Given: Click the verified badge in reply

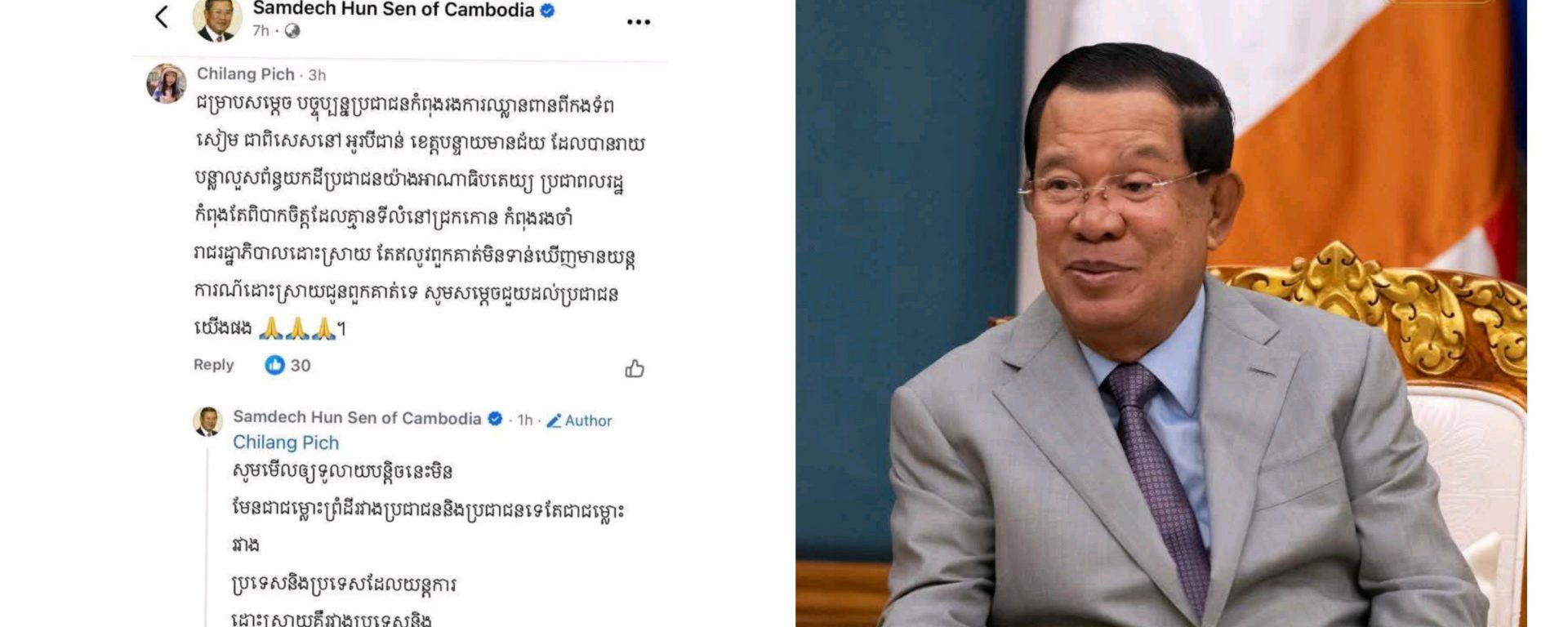Looking at the screenshot, I should pyautogui.click(x=495, y=419).
